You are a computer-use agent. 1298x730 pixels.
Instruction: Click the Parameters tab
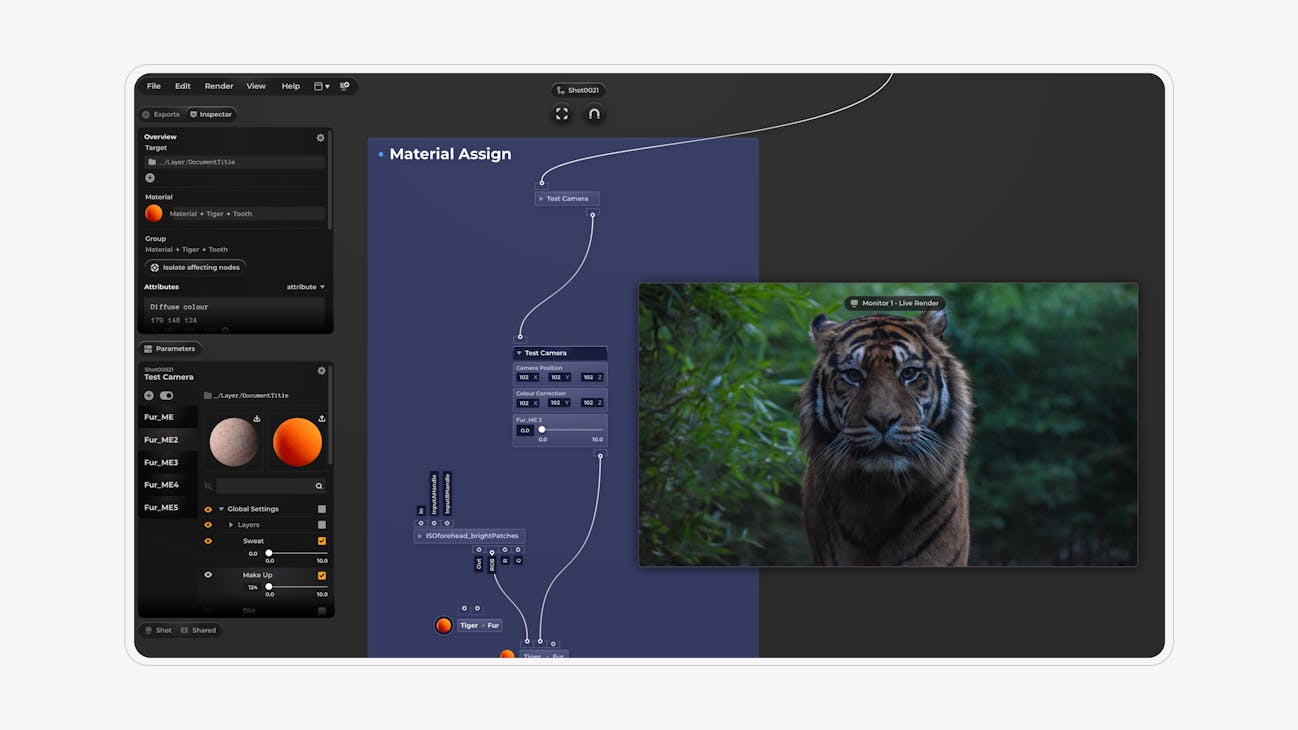point(169,349)
